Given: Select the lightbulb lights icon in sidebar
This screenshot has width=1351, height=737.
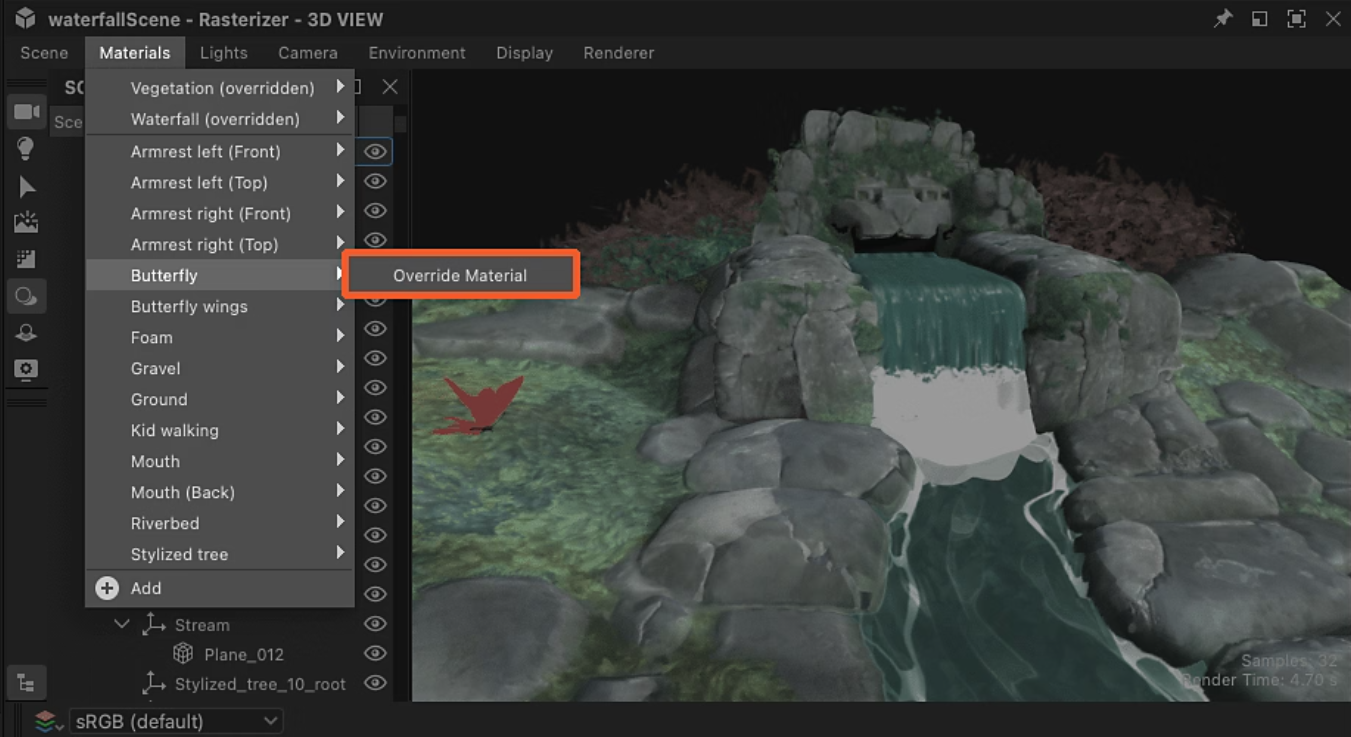Looking at the screenshot, I should coord(26,149).
